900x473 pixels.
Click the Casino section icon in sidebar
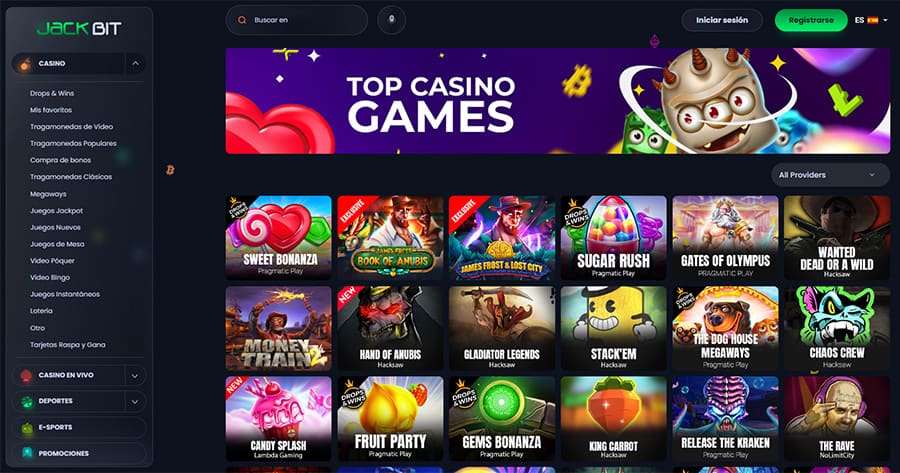(25, 64)
